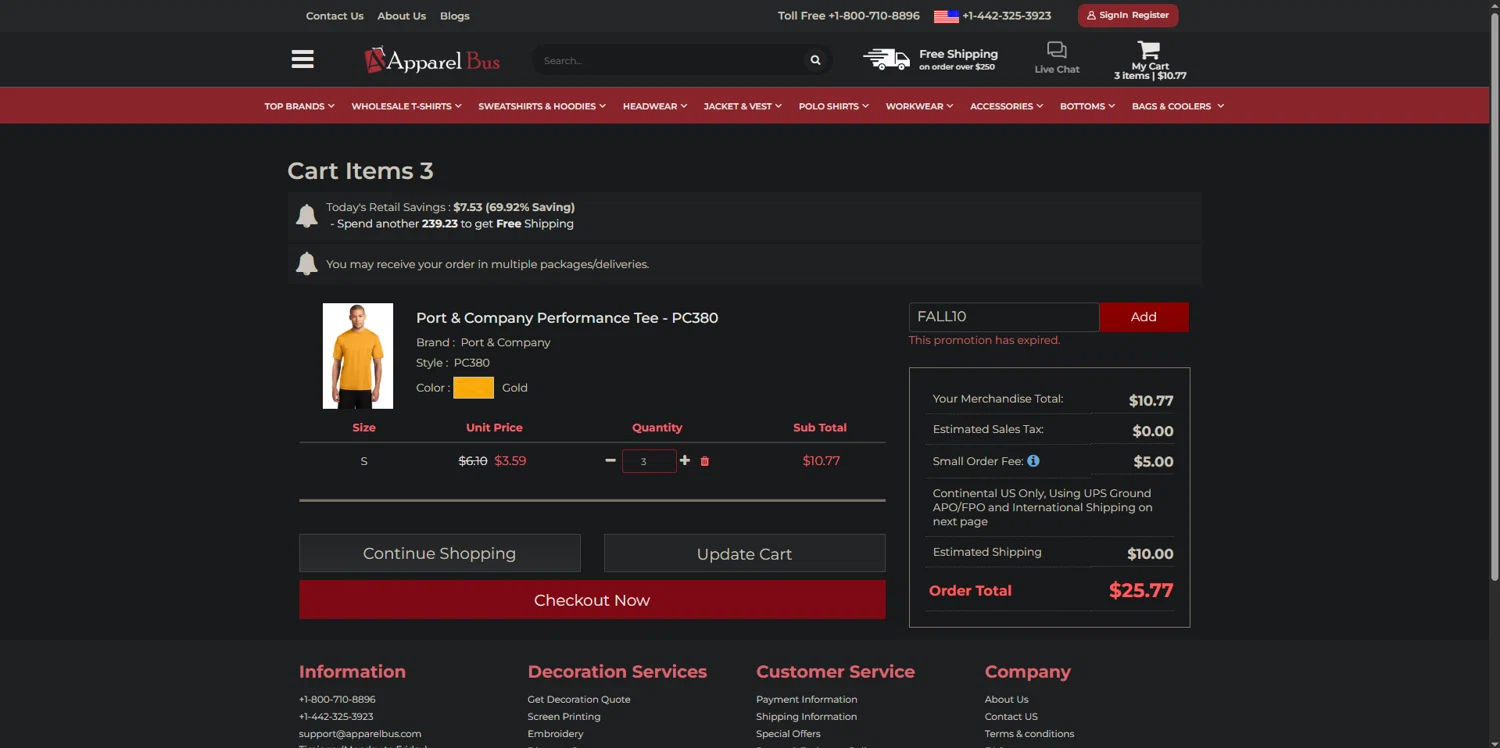Open Port & Company Performance Tee title

click(x=567, y=318)
